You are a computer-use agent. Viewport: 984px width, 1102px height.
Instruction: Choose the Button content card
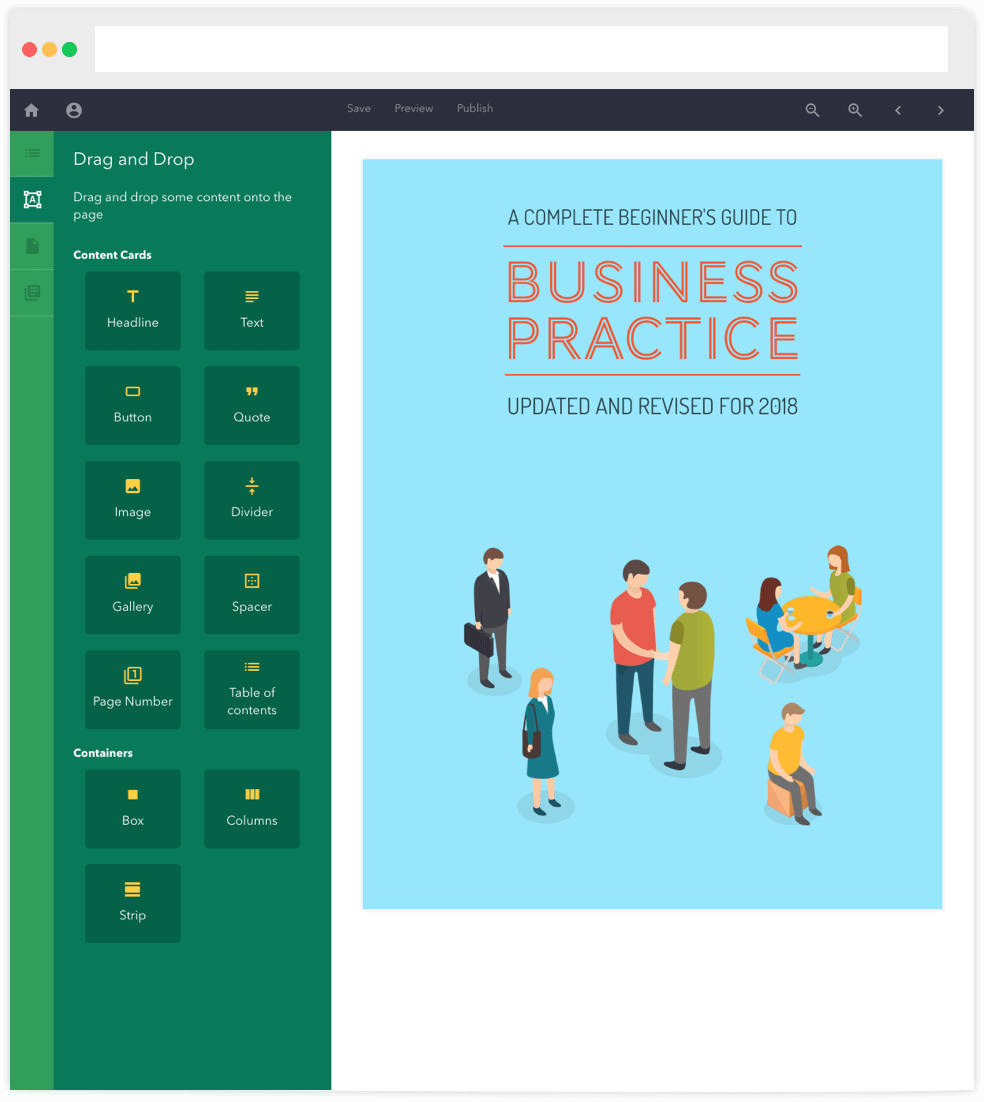point(133,406)
